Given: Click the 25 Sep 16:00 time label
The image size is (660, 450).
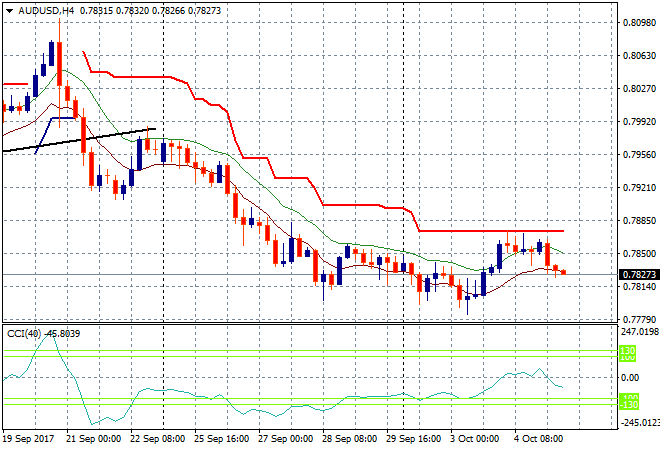Looking at the screenshot, I should pyautogui.click(x=221, y=439).
